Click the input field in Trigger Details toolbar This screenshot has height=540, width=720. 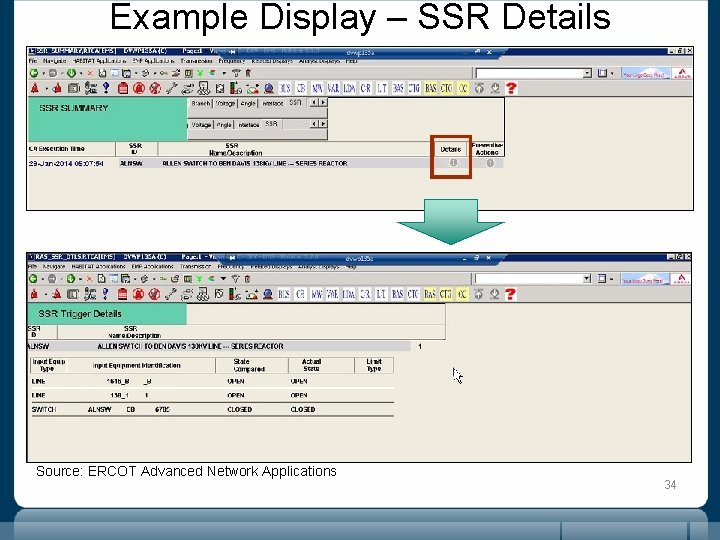click(x=529, y=279)
